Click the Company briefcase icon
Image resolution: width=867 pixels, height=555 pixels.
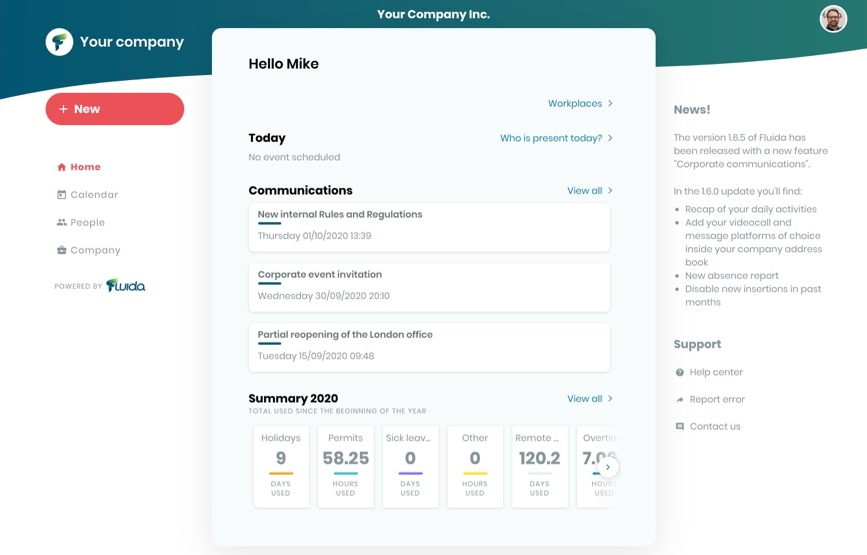click(61, 250)
